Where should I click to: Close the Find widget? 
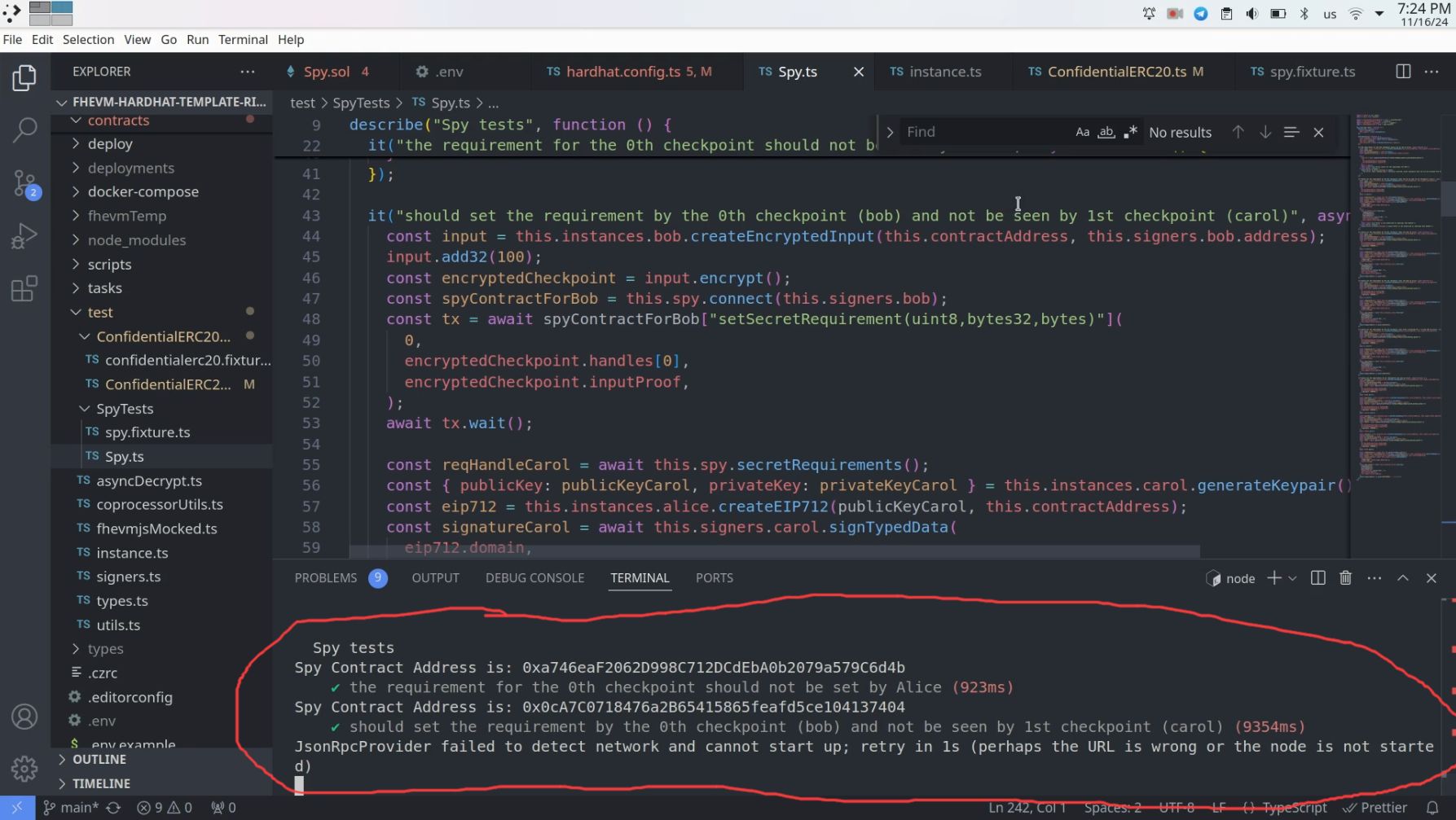tap(1318, 132)
